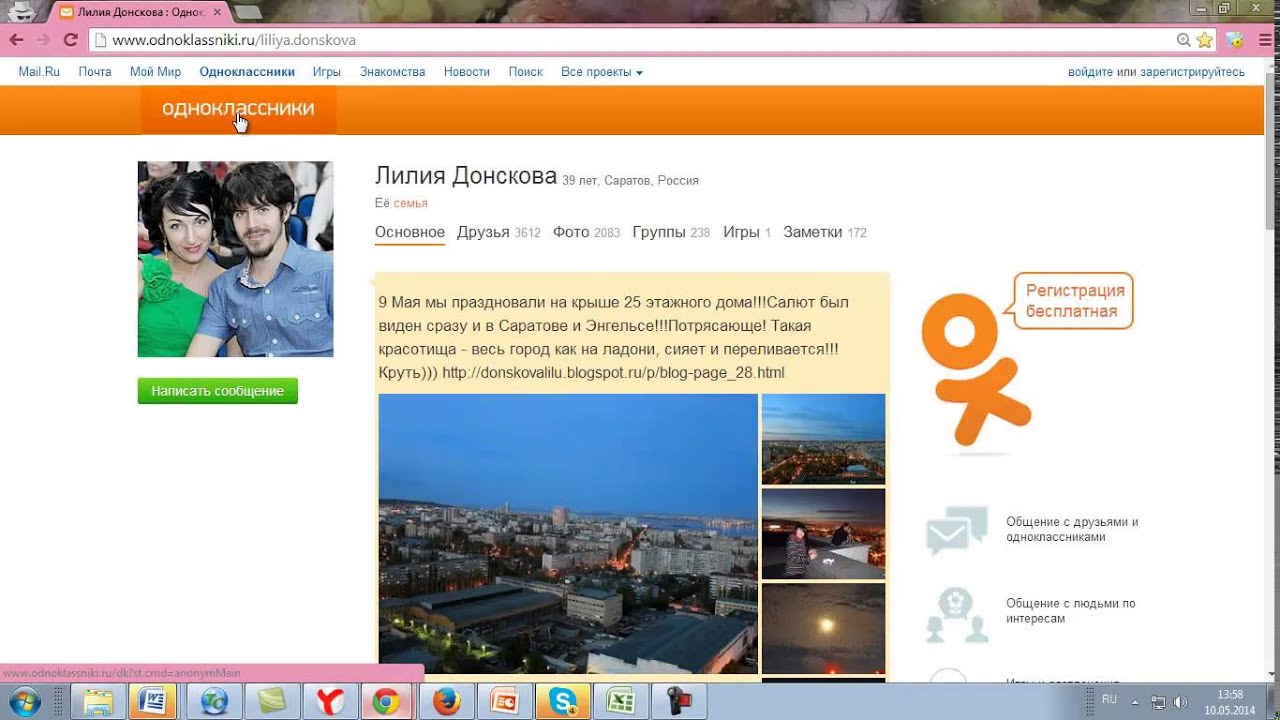The height and width of the screenshot is (720, 1280).
Task: Click the profile photo of couple
Action: coord(235,259)
